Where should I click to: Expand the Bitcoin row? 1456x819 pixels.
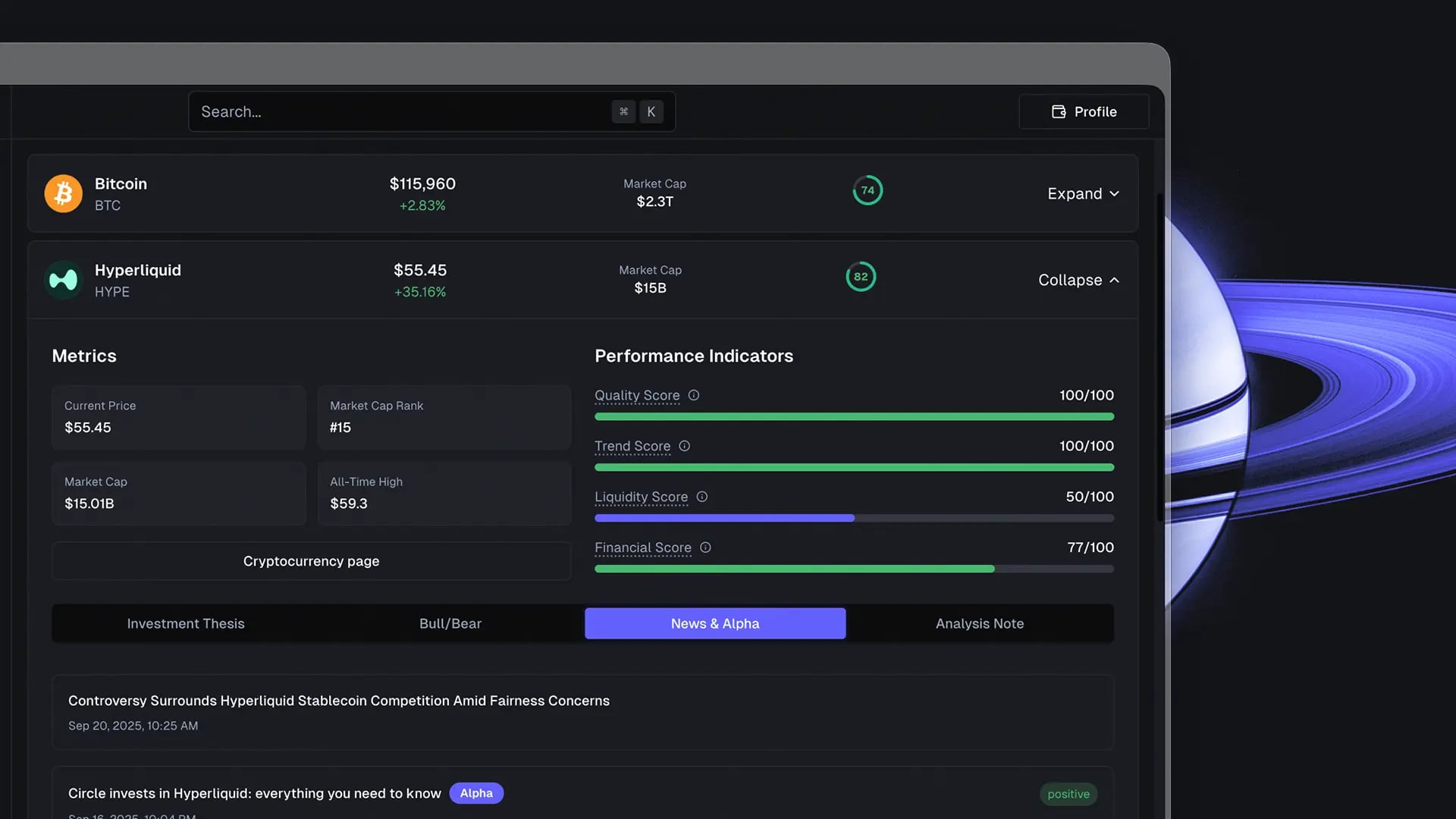click(x=1083, y=193)
